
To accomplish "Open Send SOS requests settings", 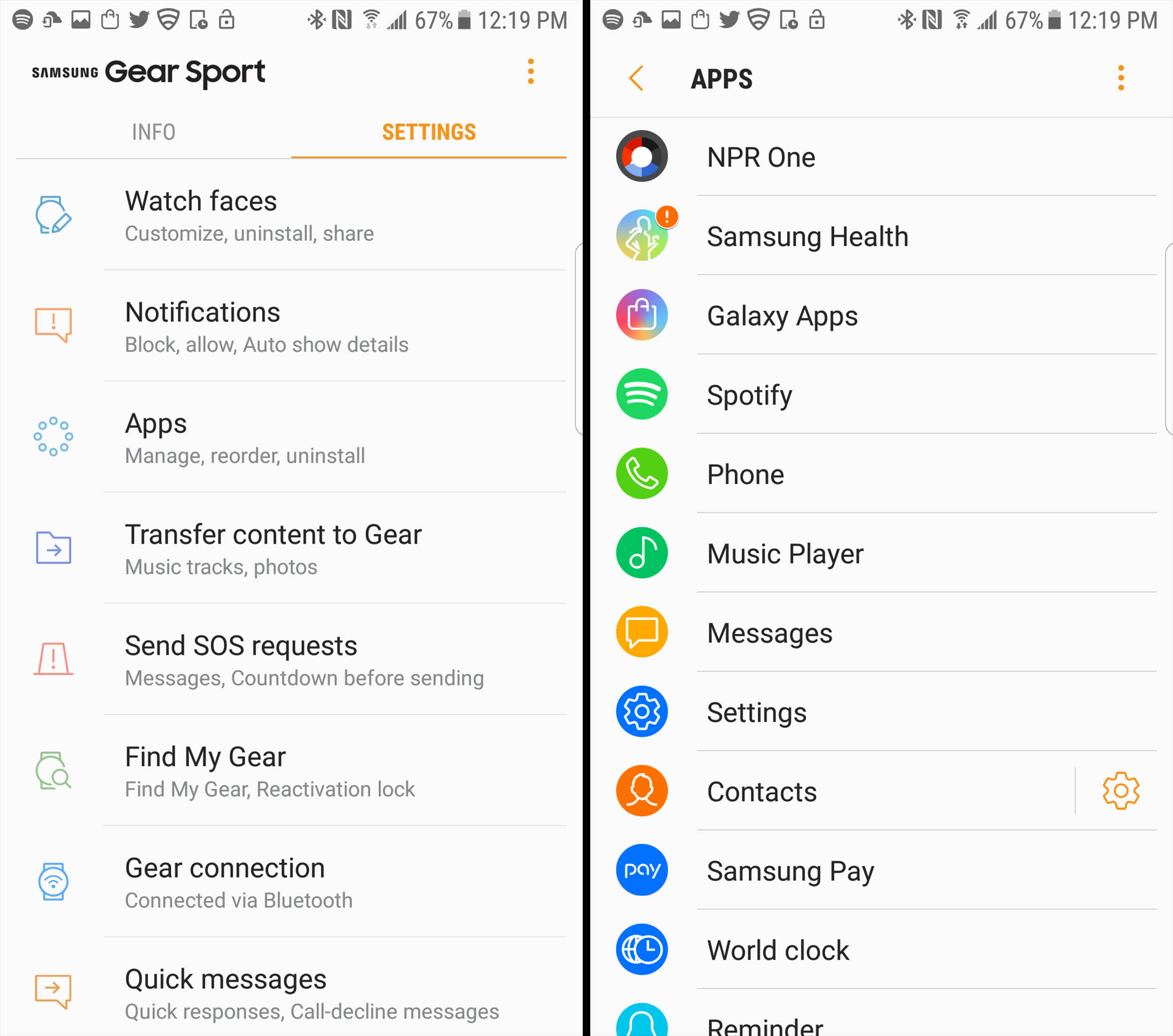I will 290,655.
